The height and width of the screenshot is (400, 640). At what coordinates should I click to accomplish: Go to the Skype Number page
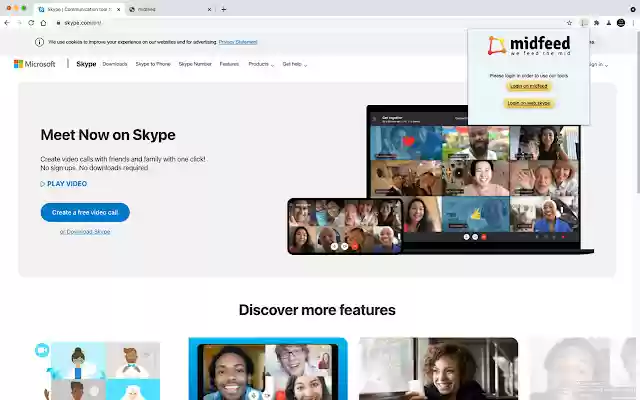coord(195,64)
